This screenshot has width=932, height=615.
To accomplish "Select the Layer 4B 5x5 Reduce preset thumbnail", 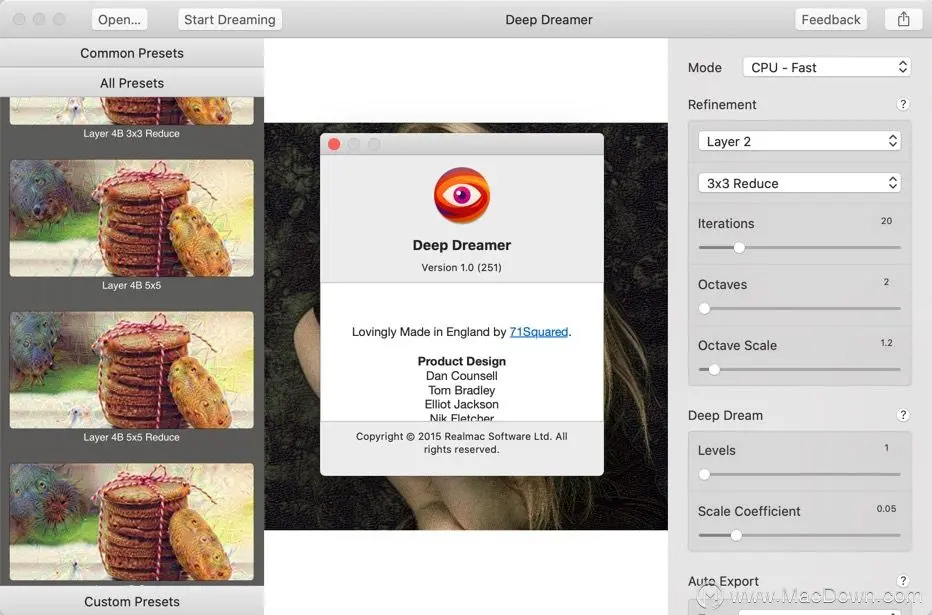I will point(132,370).
